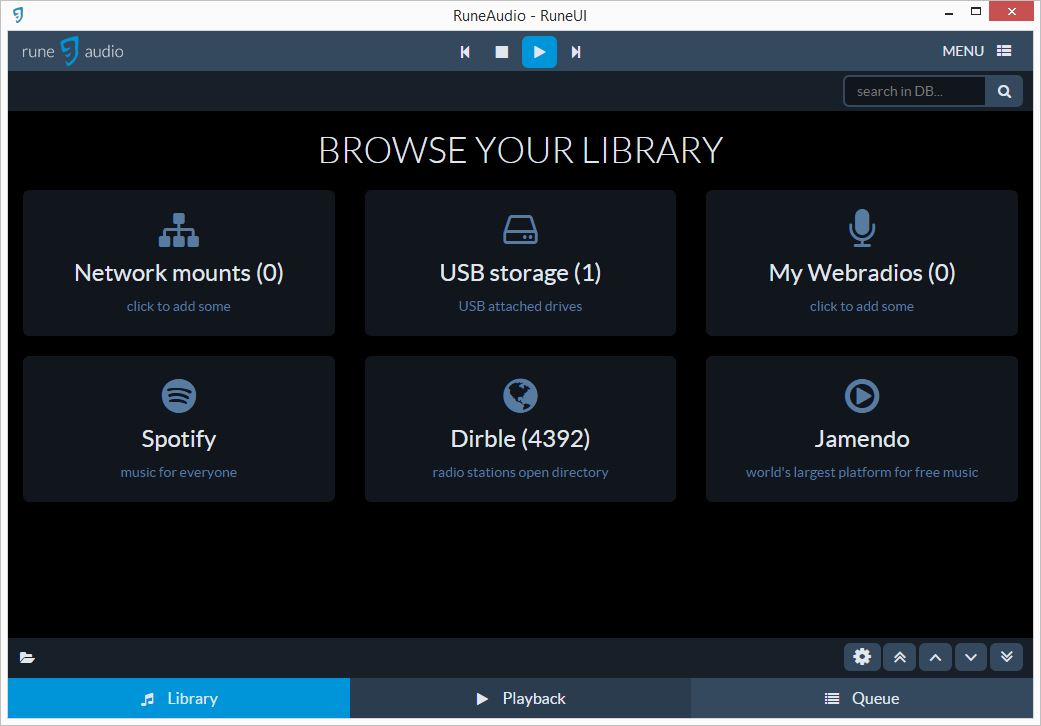Click 'click to add some' under My Webradios
The height and width of the screenshot is (726, 1041).
(x=862, y=306)
